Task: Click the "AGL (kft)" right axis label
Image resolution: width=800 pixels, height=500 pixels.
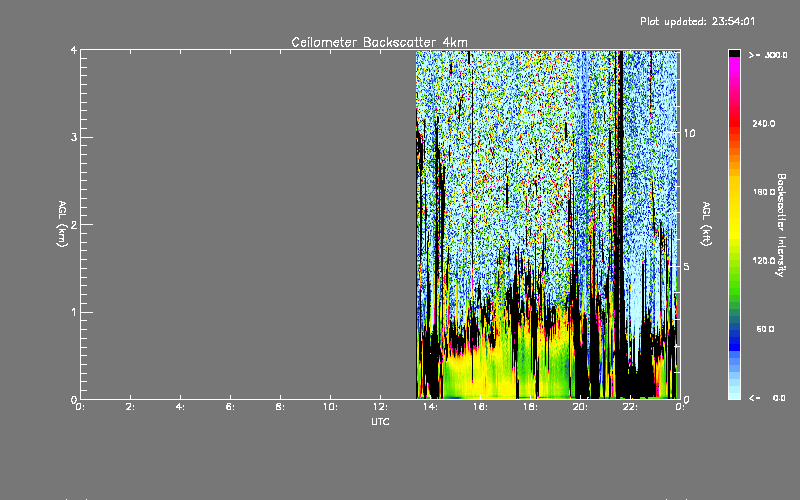Action: click(707, 224)
